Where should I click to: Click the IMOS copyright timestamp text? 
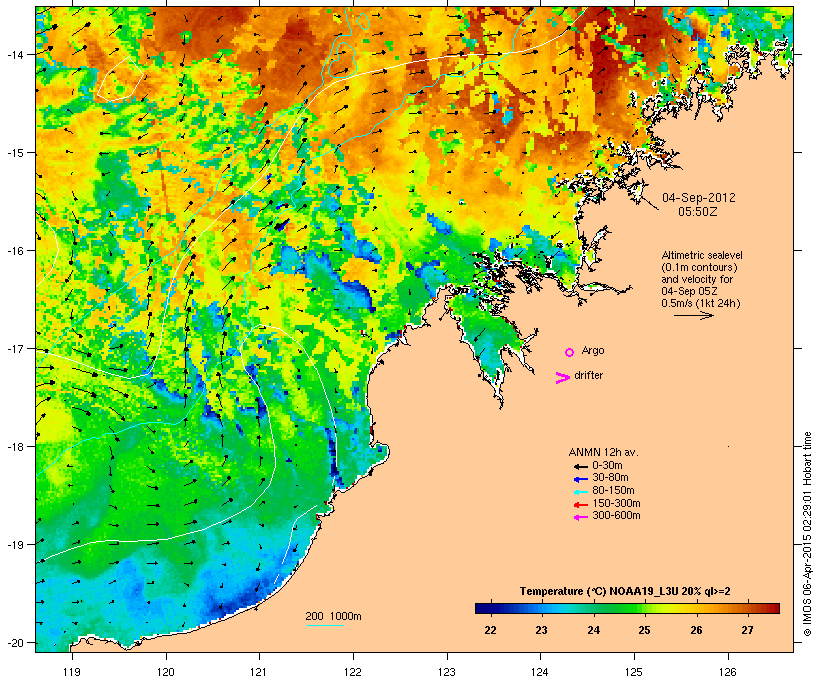[807, 534]
